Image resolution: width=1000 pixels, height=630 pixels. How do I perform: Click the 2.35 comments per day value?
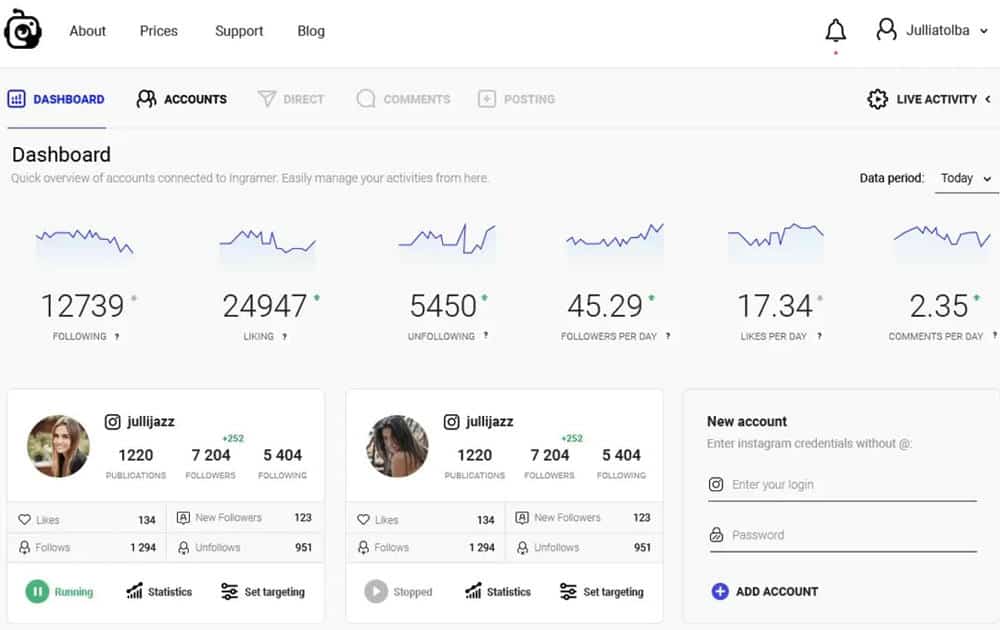[x=939, y=306]
